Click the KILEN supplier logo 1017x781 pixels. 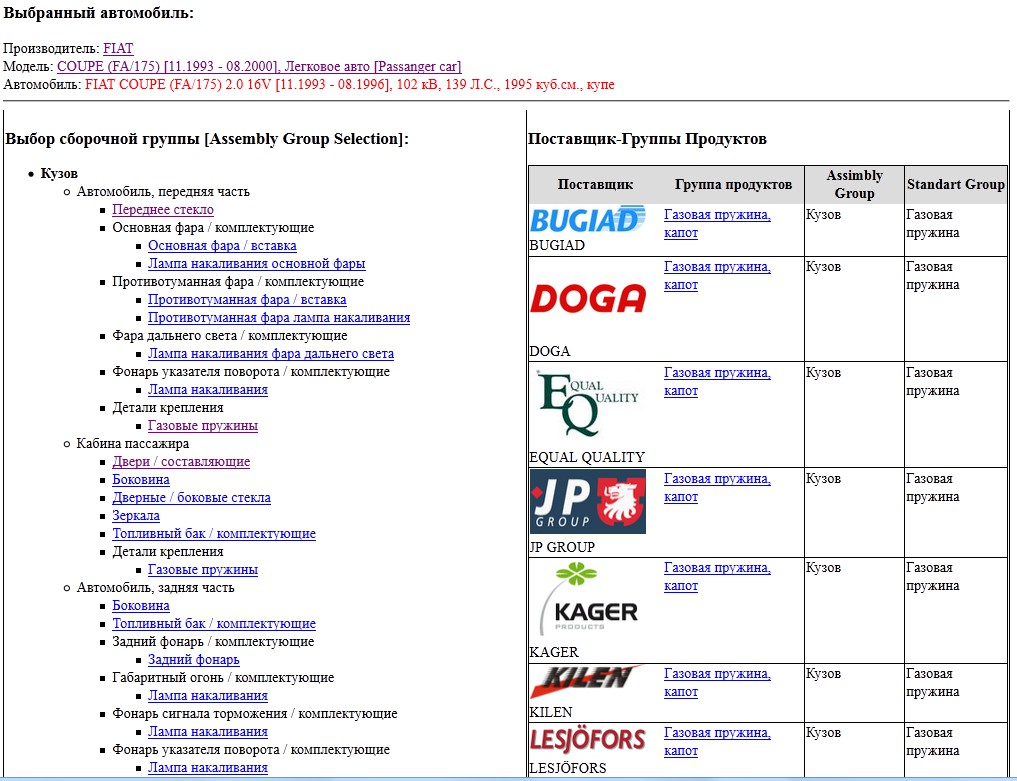[588, 682]
